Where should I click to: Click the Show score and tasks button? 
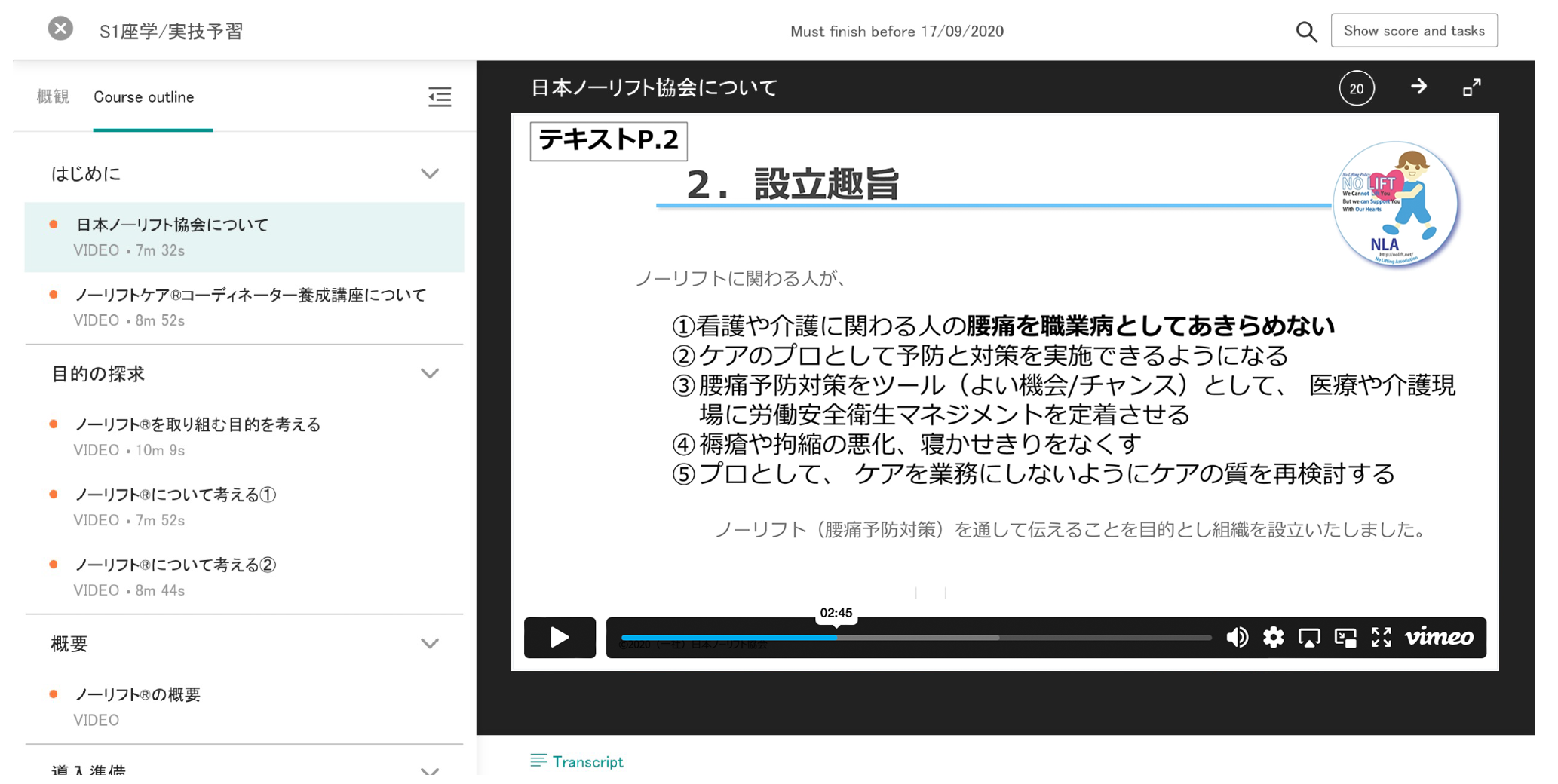[1414, 31]
